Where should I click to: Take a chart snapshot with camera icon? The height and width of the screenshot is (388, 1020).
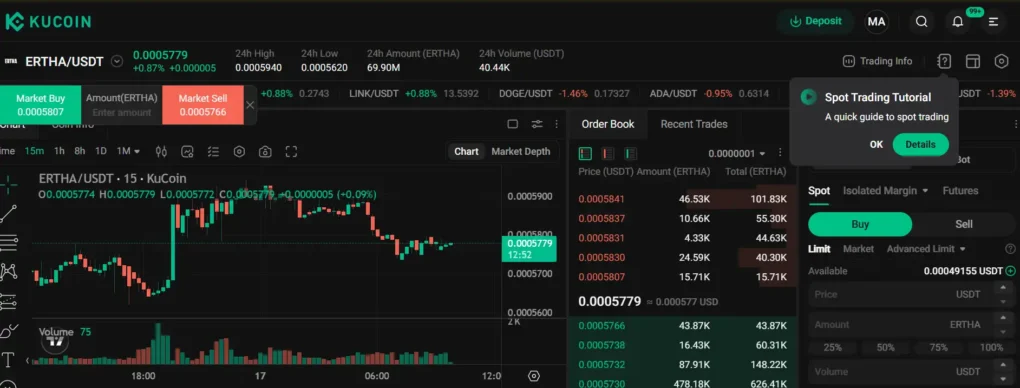pos(265,152)
